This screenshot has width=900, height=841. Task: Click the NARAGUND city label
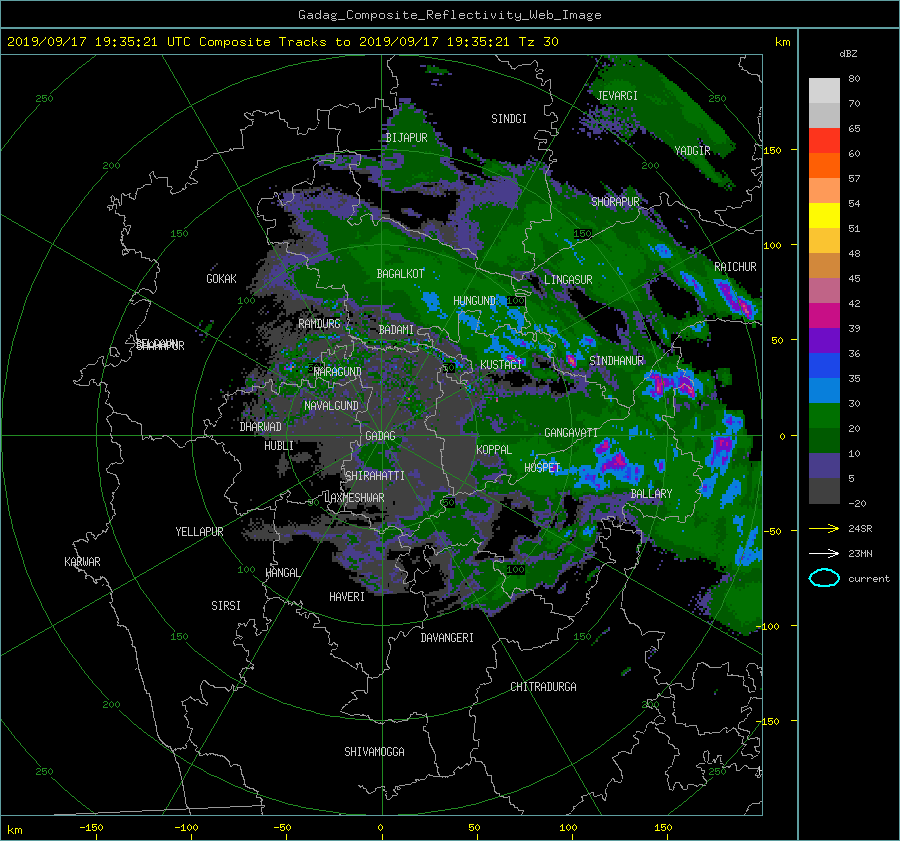(x=338, y=372)
